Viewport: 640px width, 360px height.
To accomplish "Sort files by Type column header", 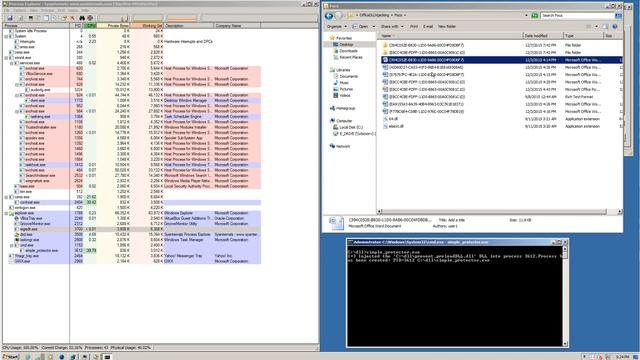I will [x=584, y=36].
